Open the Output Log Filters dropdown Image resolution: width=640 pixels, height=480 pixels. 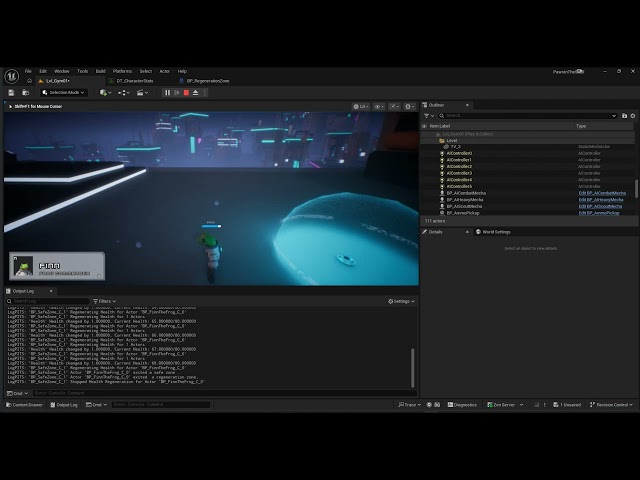coord(104,301)
